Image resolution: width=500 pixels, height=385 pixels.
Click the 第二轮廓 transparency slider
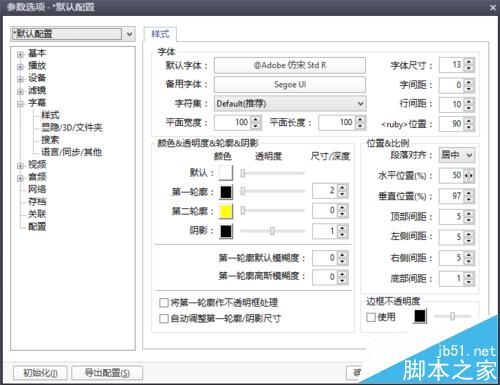(x=273, y=210)
